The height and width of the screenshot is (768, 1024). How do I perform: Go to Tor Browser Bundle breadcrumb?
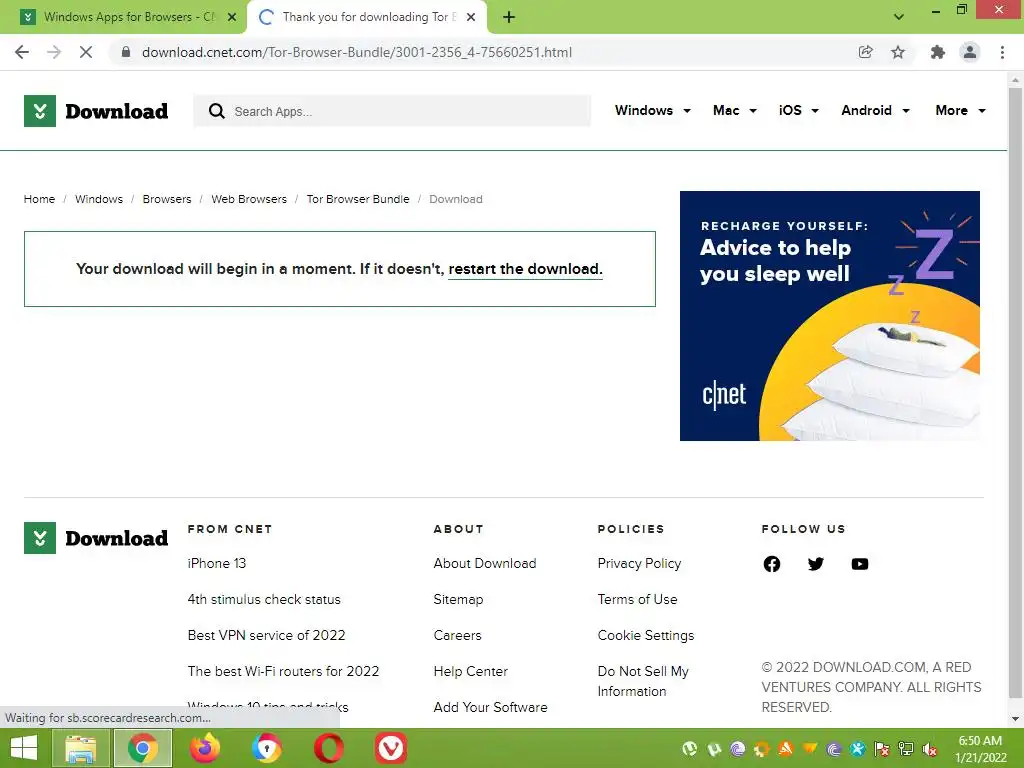point(358,199)
